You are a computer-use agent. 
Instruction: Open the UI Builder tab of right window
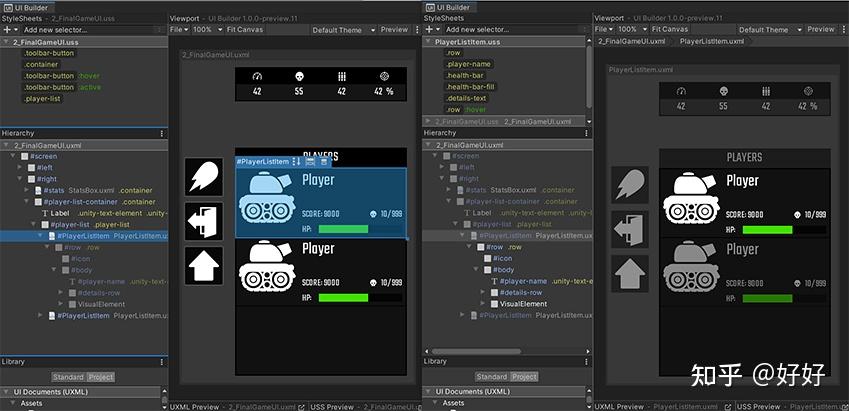pos(448,8)
